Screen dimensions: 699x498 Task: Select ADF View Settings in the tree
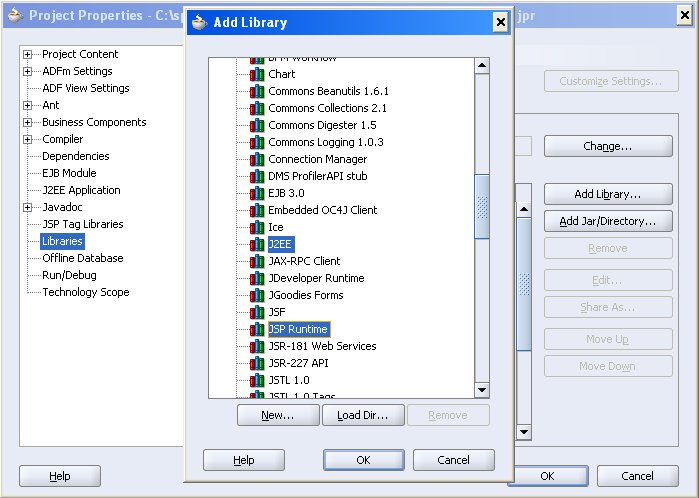click(86, 88)
